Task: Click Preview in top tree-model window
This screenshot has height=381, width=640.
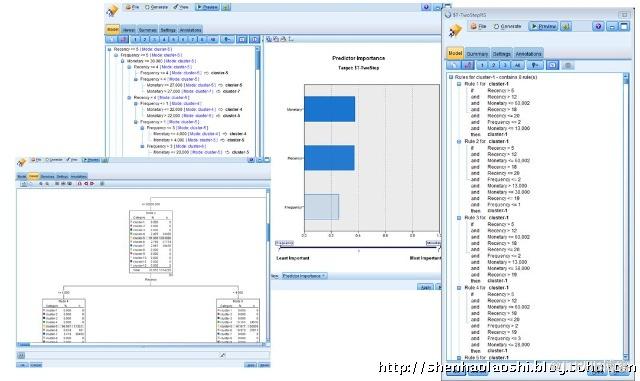Action: click(x=207, y=7)
